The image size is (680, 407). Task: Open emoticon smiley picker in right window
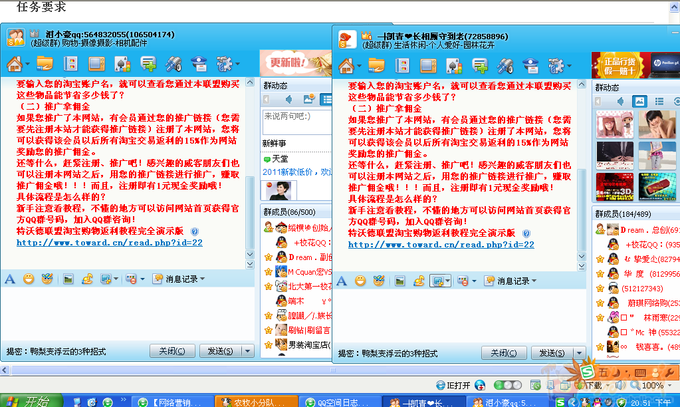click(360, 281)
